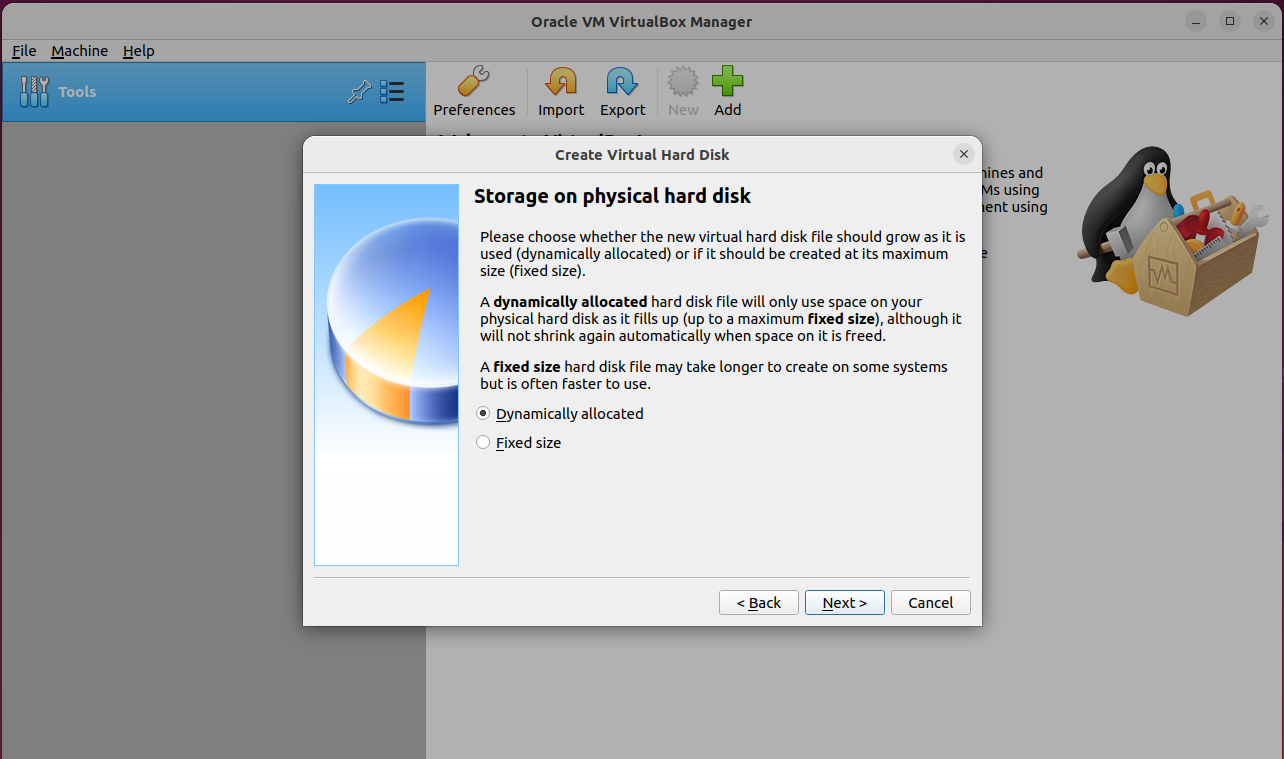The height and width of the screenshot is (759, 1284).
Task: Click the Import appliance icon
Action: click(x=561, y=82)
